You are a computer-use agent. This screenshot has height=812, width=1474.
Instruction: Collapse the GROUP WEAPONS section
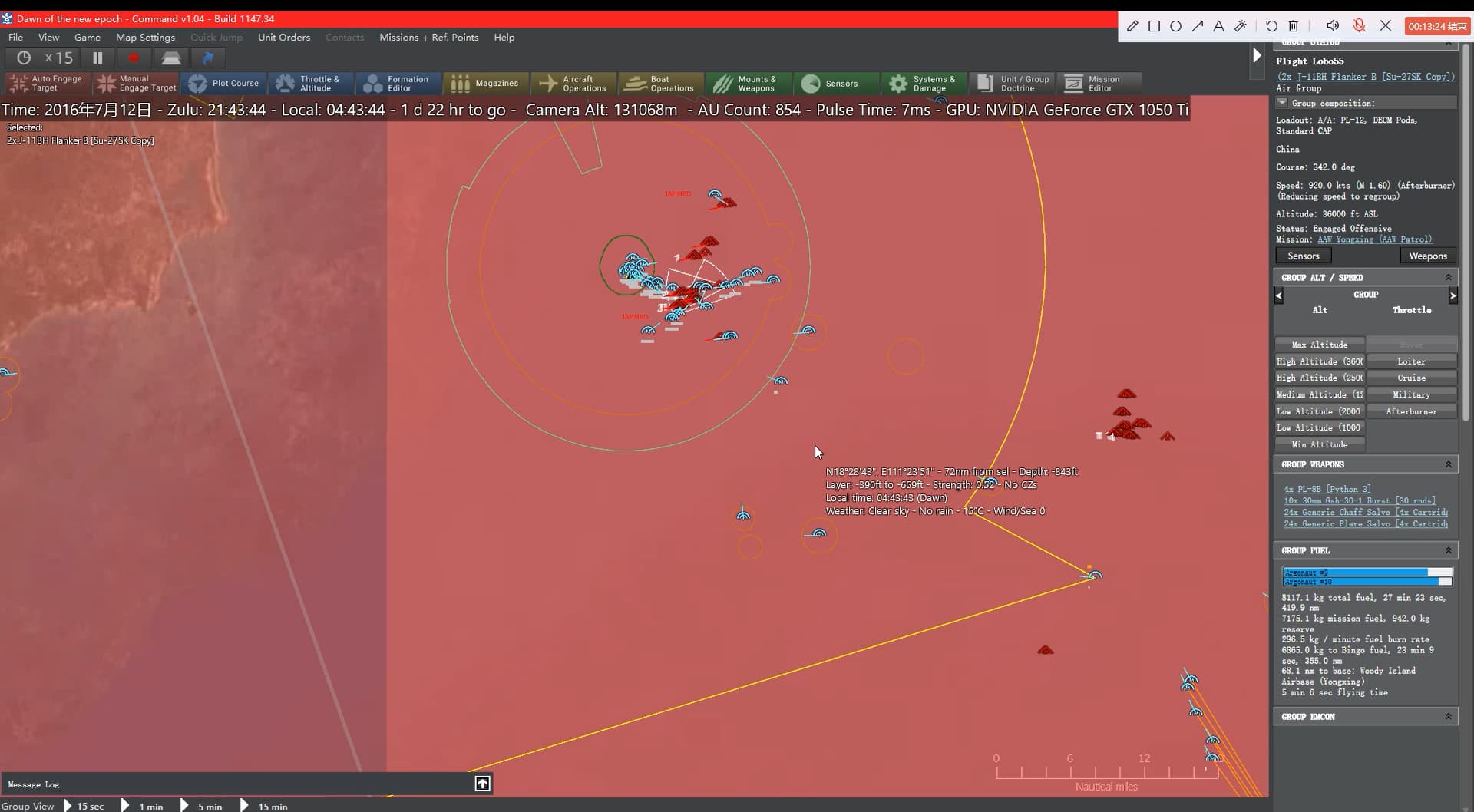tap(1448, 464)
